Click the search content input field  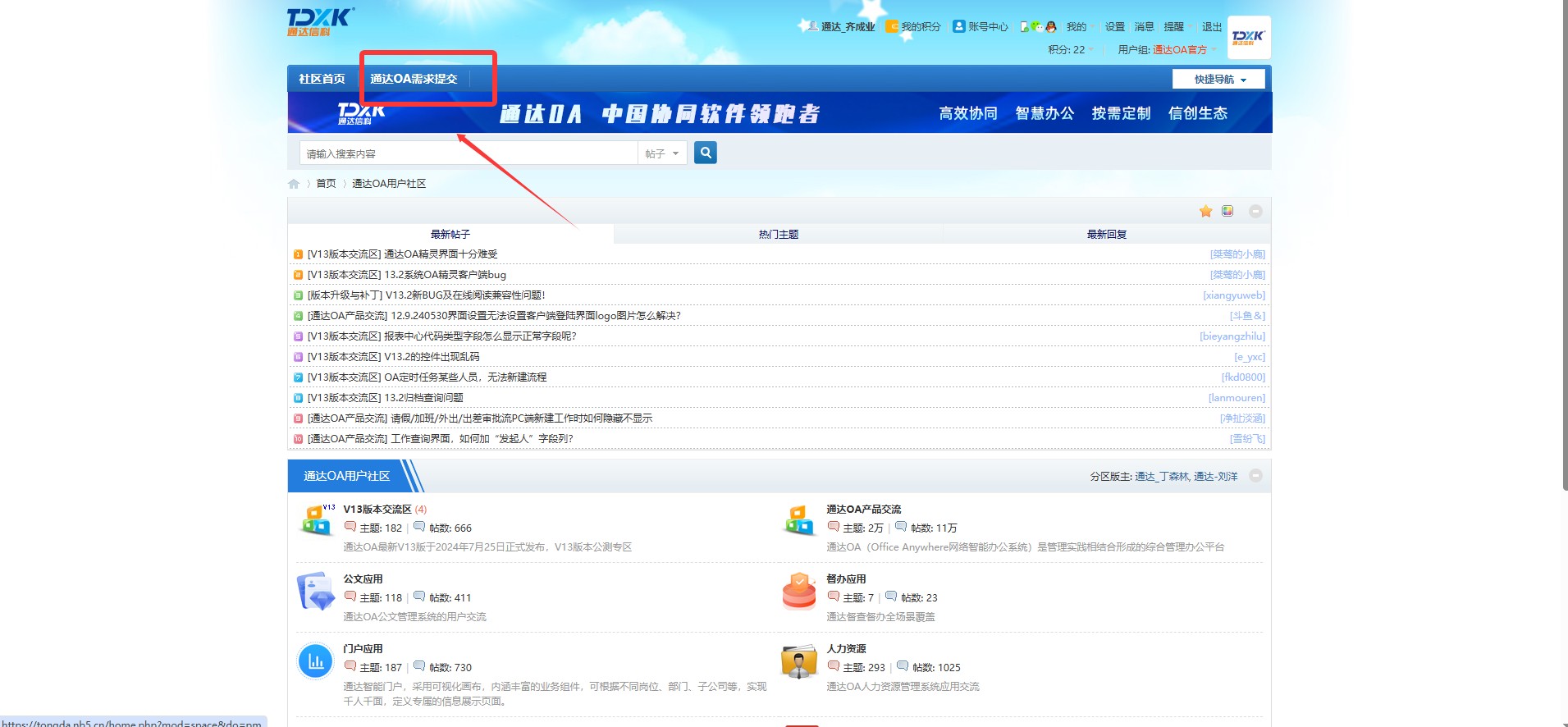coord(469,153)
